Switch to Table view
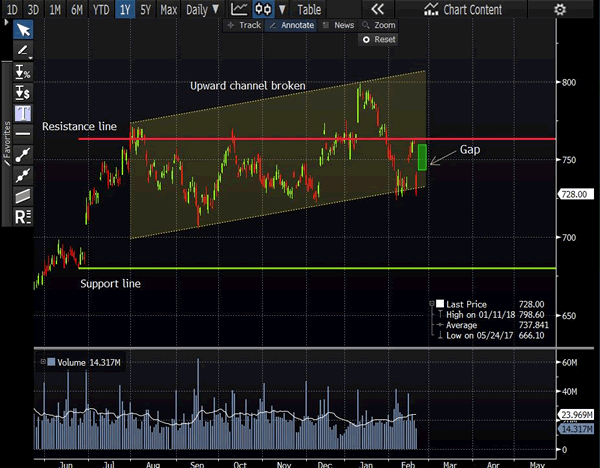This screenshot has width=600, height=468. pyautogui.click(x=309, y=9)
